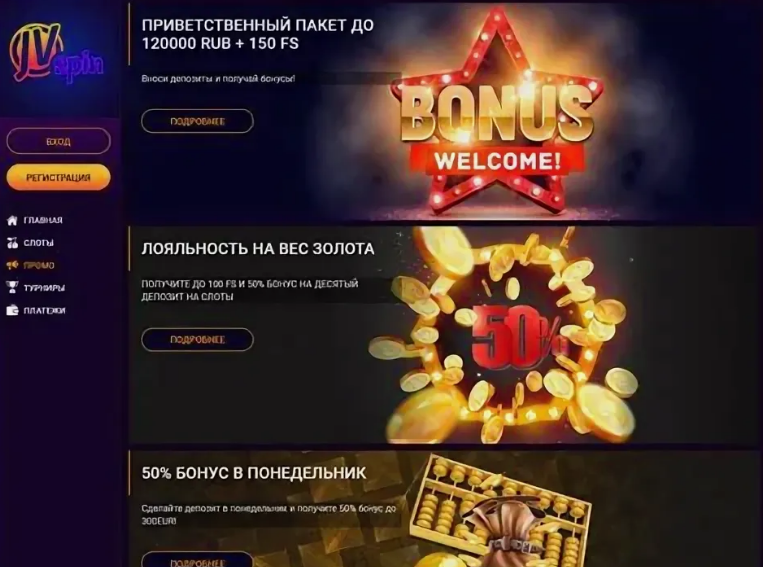Click the home icon beside Главная
763x567 pixels.
pyautogui.click(x=12, y=220)
